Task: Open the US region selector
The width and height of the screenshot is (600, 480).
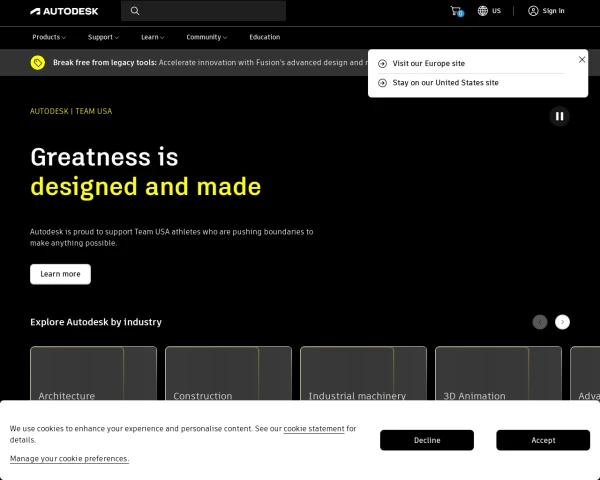Action: point(489,11)
